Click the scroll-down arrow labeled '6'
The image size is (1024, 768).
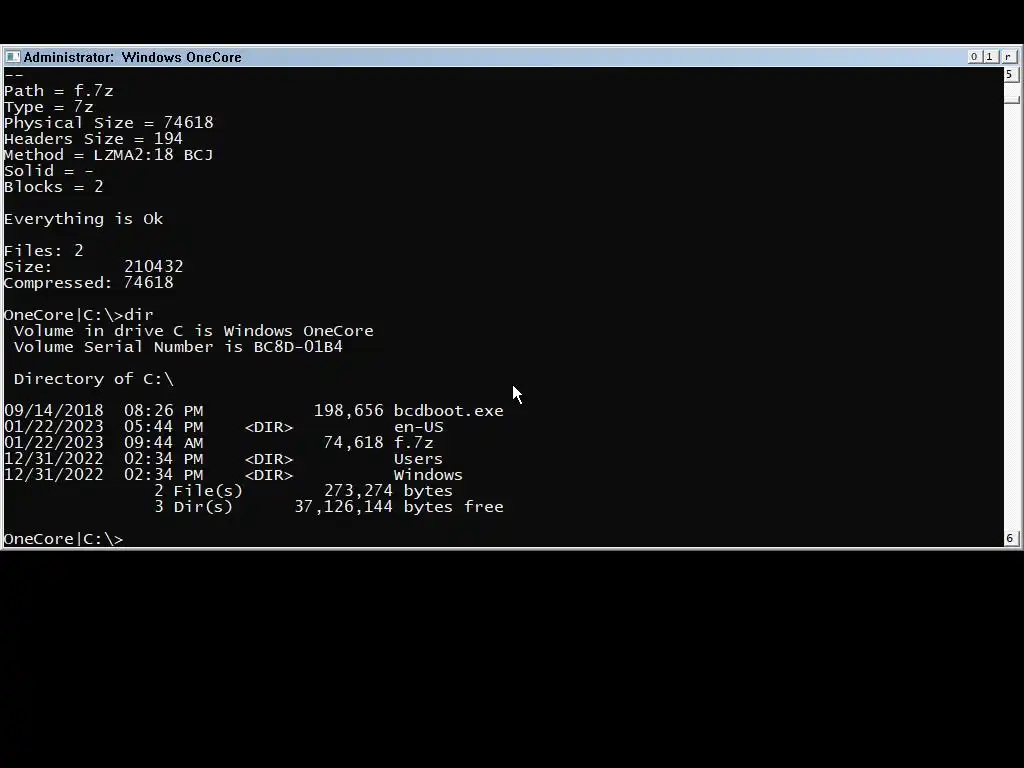[x=1010, y=538]
